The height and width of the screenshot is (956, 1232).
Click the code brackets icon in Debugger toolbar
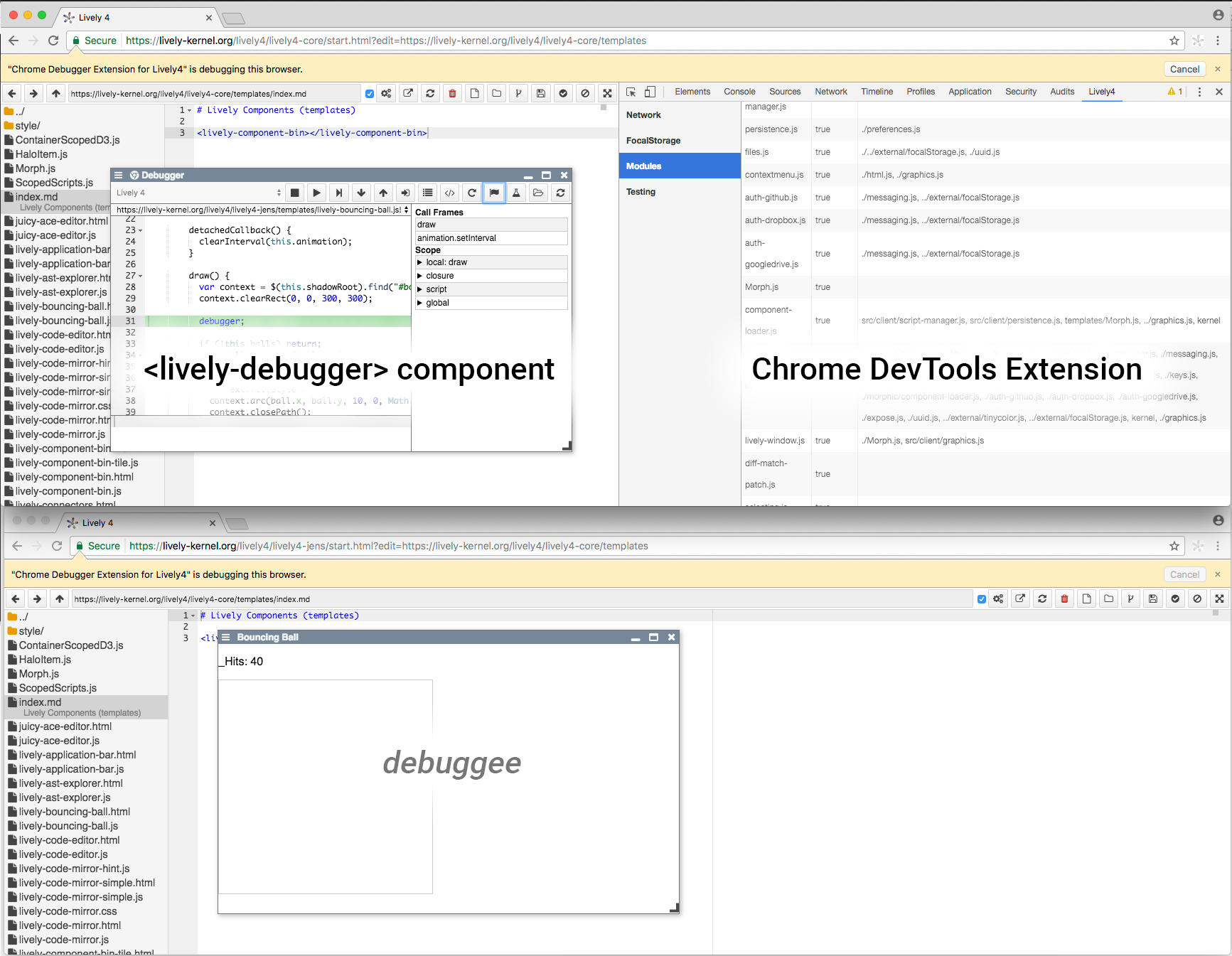coord(449,193)
